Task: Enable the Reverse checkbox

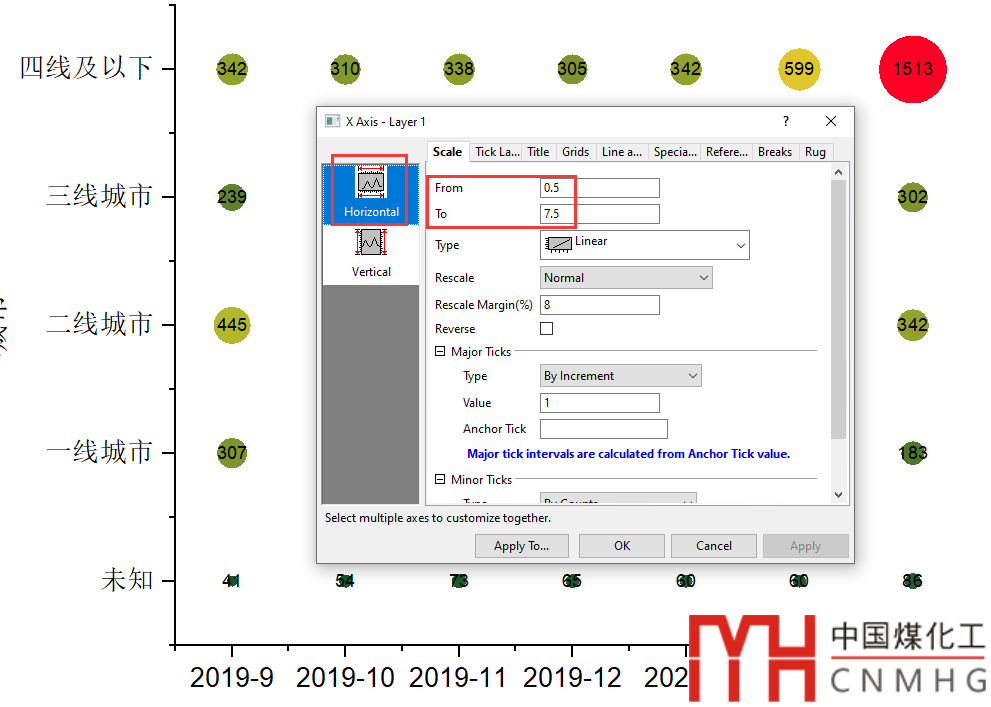Action: click(546, 329)
